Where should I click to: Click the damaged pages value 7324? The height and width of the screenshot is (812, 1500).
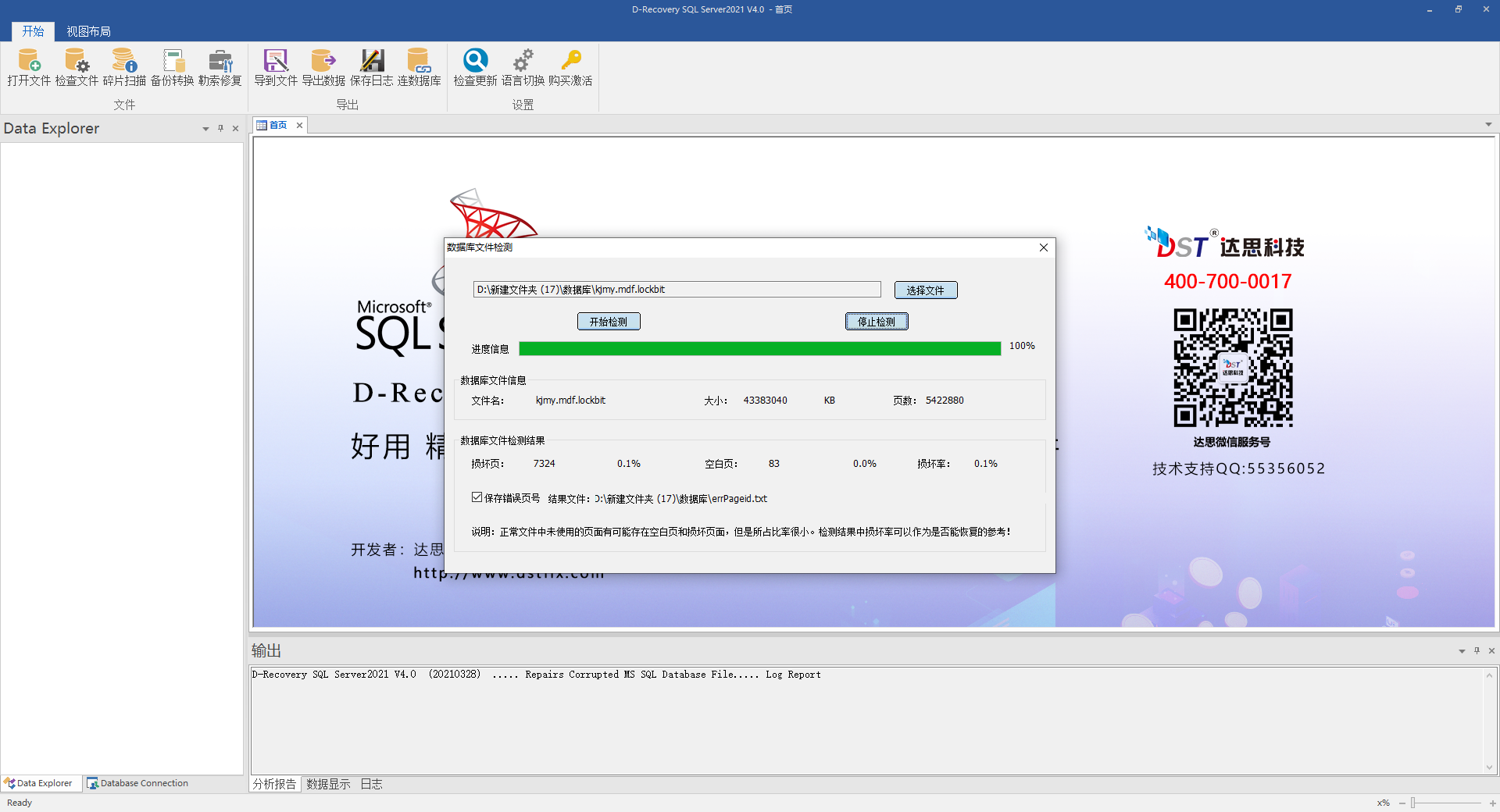(x=545, y=464)
